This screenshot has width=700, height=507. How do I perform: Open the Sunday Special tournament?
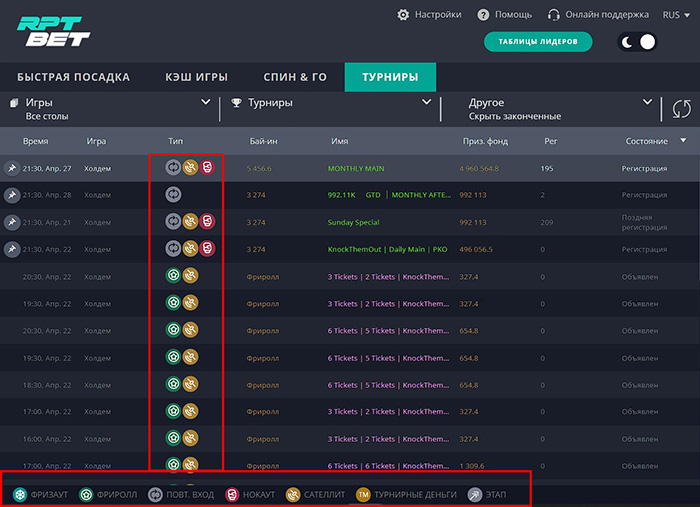(354, 222)
